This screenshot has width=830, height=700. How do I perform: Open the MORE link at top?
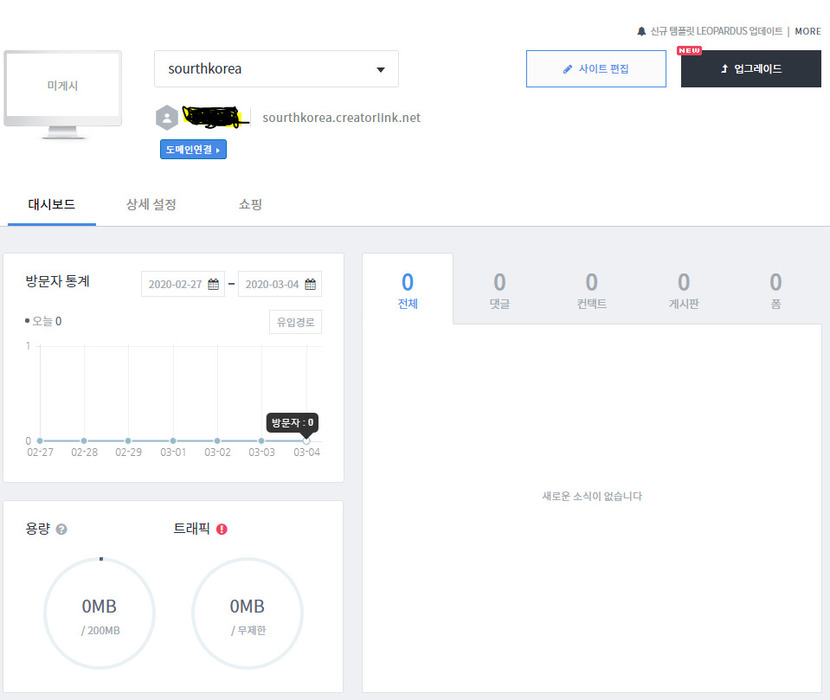click(x=807, y=32)
